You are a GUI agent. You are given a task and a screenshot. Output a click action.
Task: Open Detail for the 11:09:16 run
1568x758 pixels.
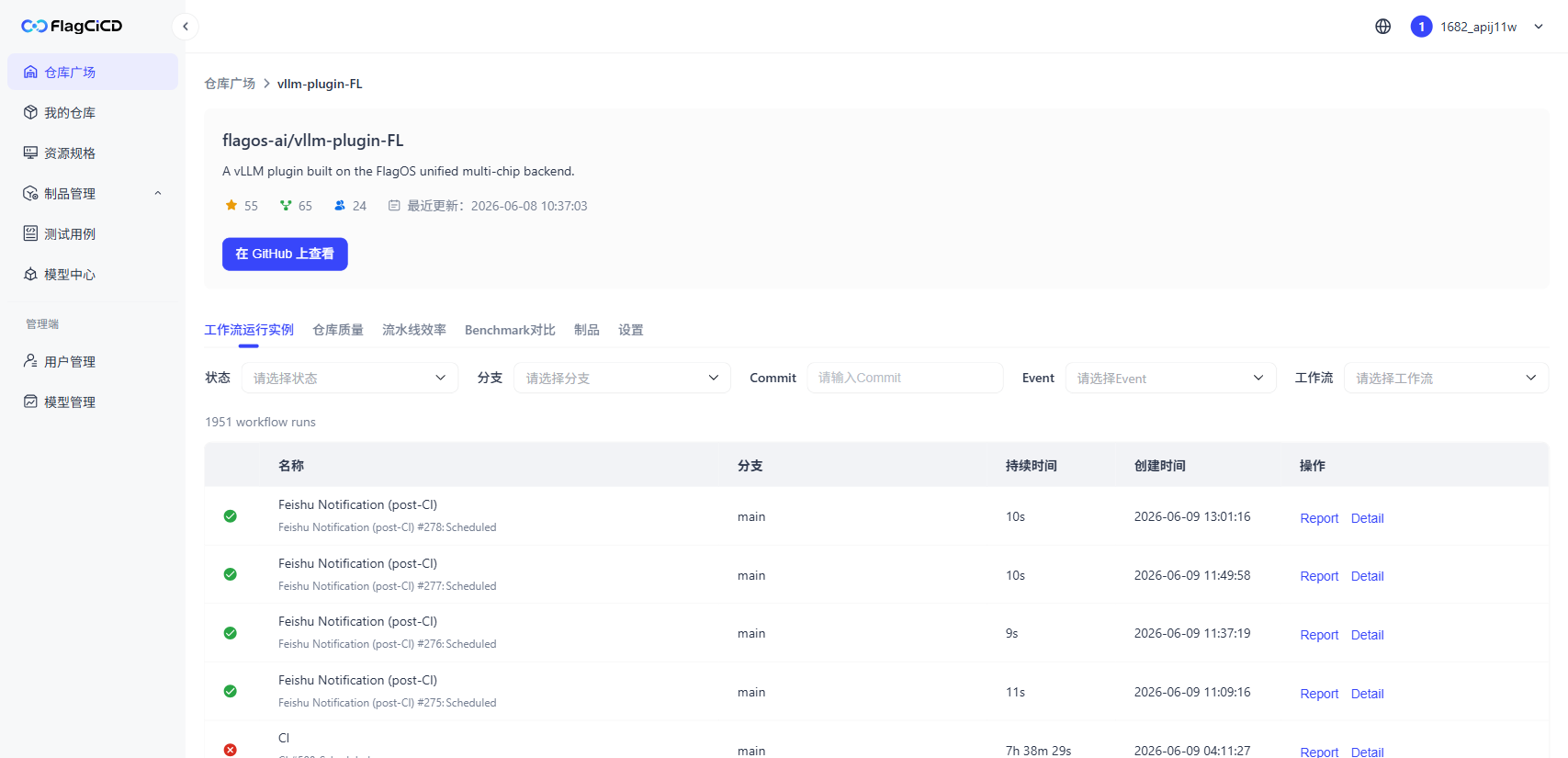click(1367, 694)
